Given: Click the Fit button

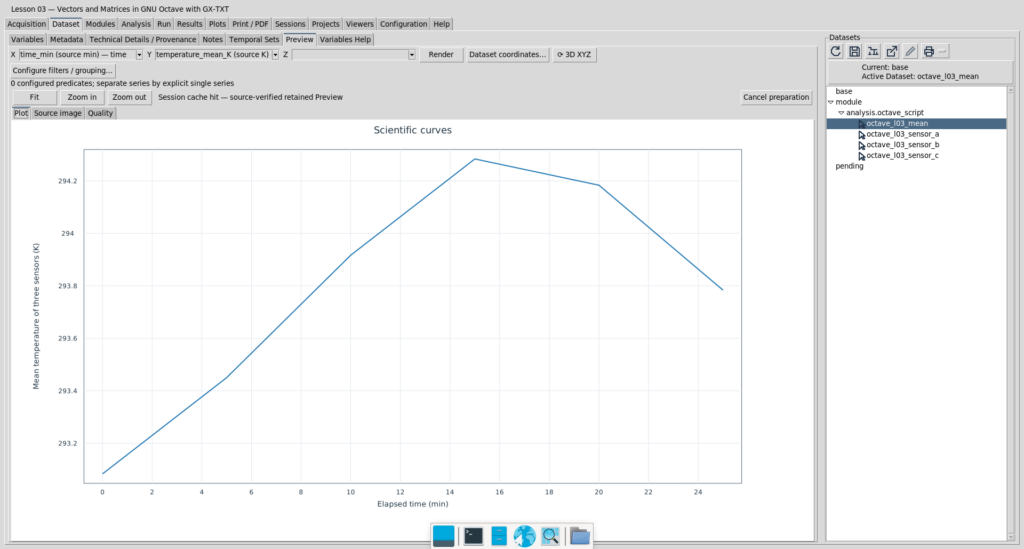Looking at the screenshot, I should (x=34, y=97).
